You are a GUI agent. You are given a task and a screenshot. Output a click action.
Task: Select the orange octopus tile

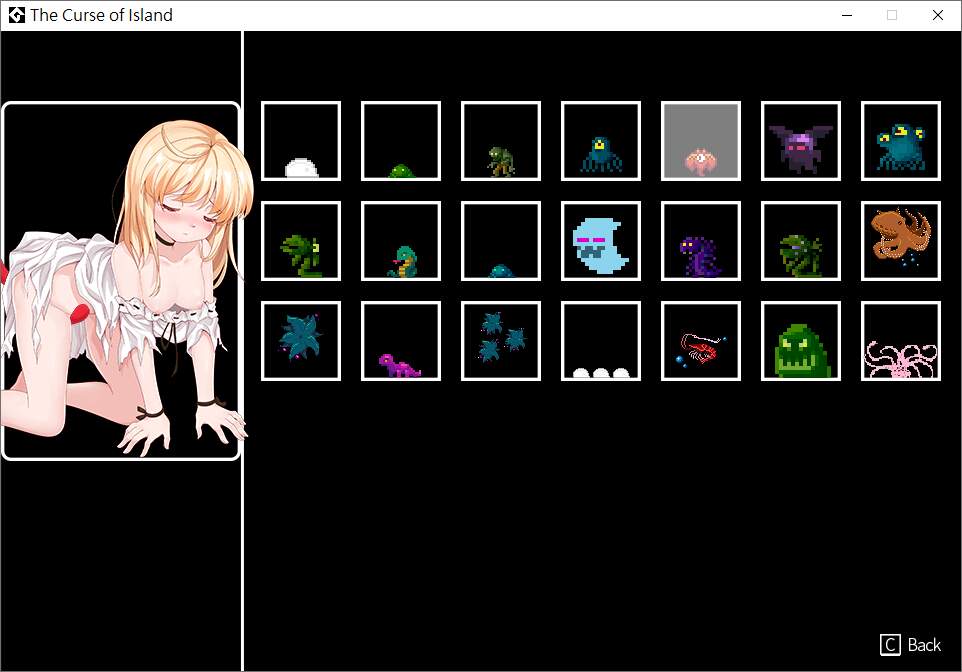(901, 241)
